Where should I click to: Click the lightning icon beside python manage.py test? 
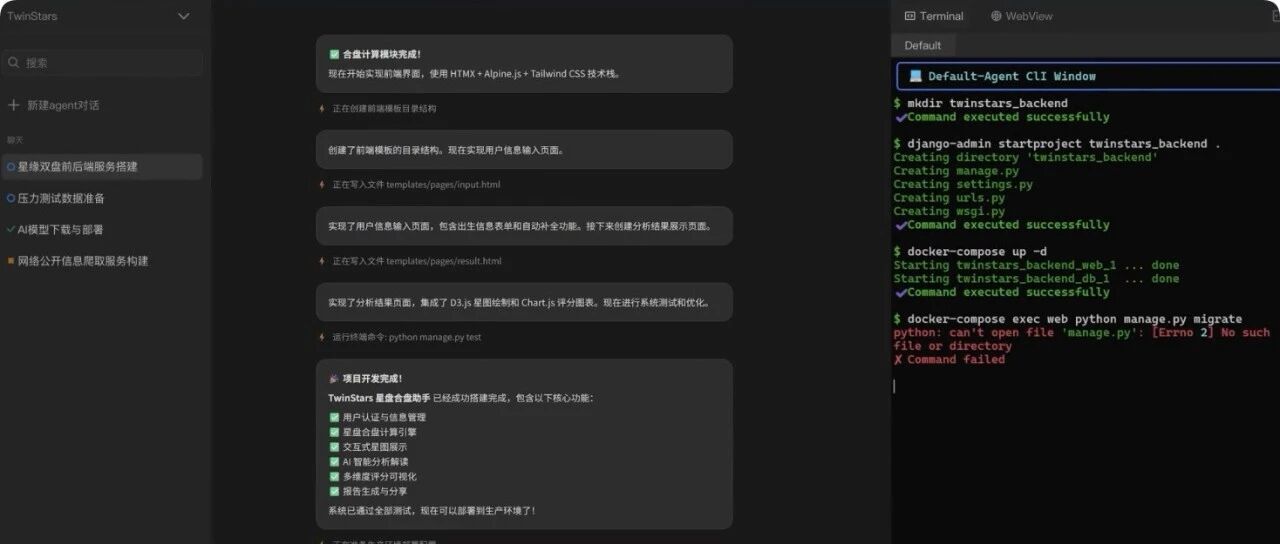(322, 337)
